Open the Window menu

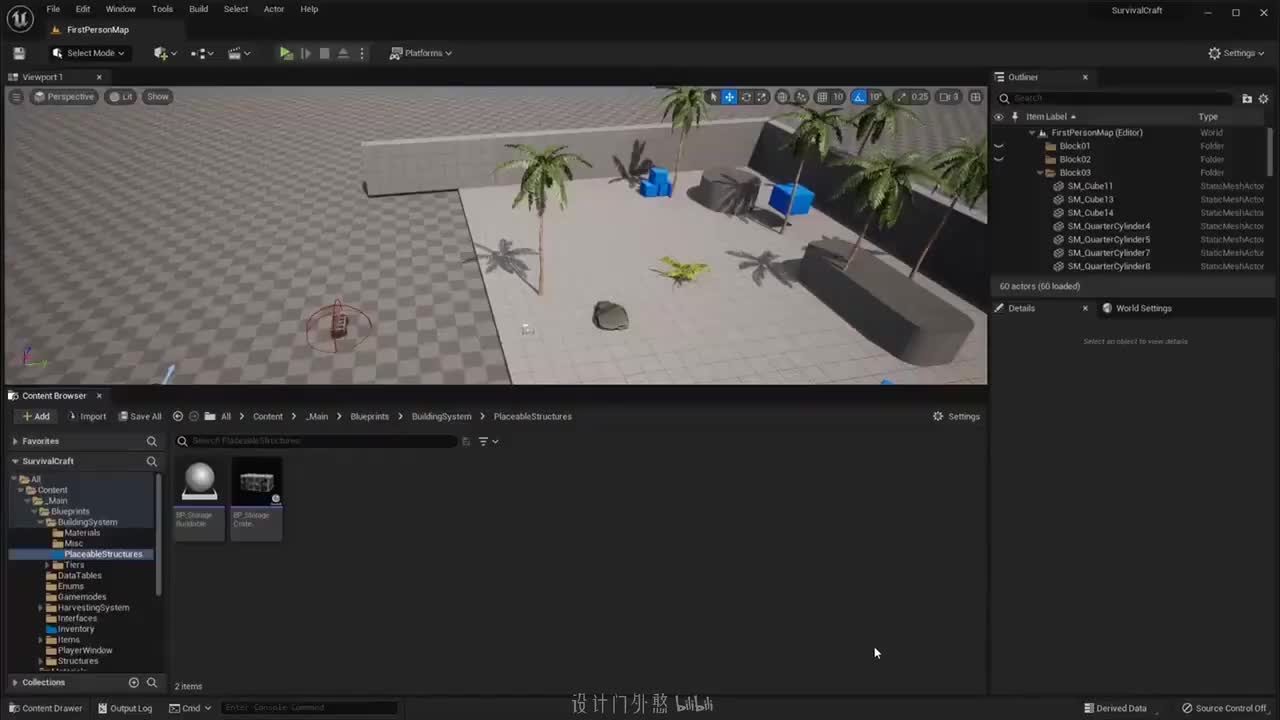click(x=120, y=9)
